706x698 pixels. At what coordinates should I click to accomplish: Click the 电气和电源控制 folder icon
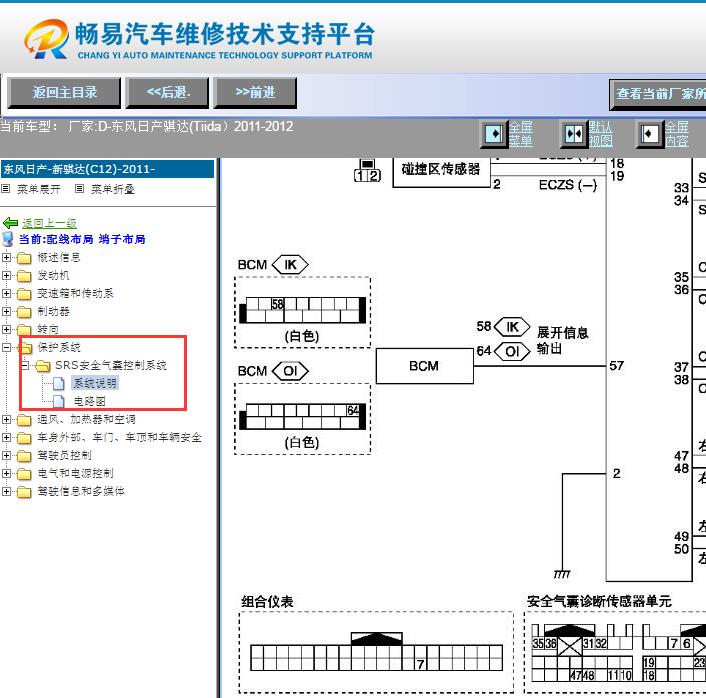point(24,474)
